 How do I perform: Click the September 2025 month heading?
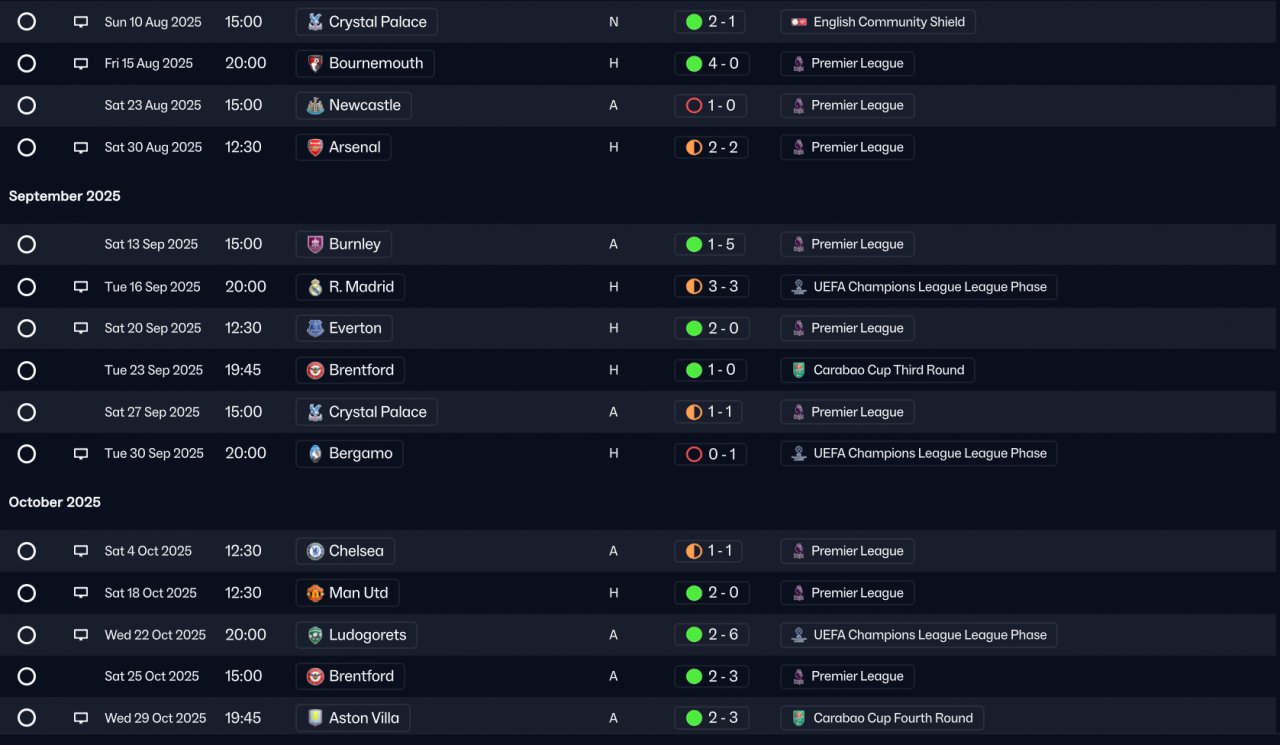pyautogui.click(x=65, y=196)
